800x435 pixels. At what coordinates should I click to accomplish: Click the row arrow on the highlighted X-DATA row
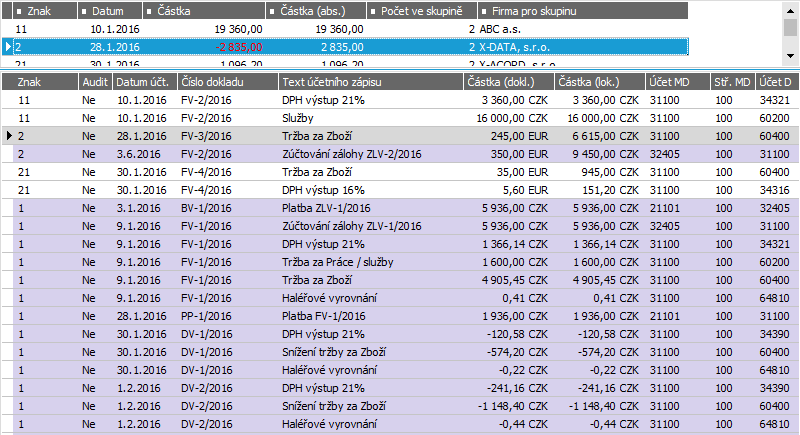(x=8, y=47)
